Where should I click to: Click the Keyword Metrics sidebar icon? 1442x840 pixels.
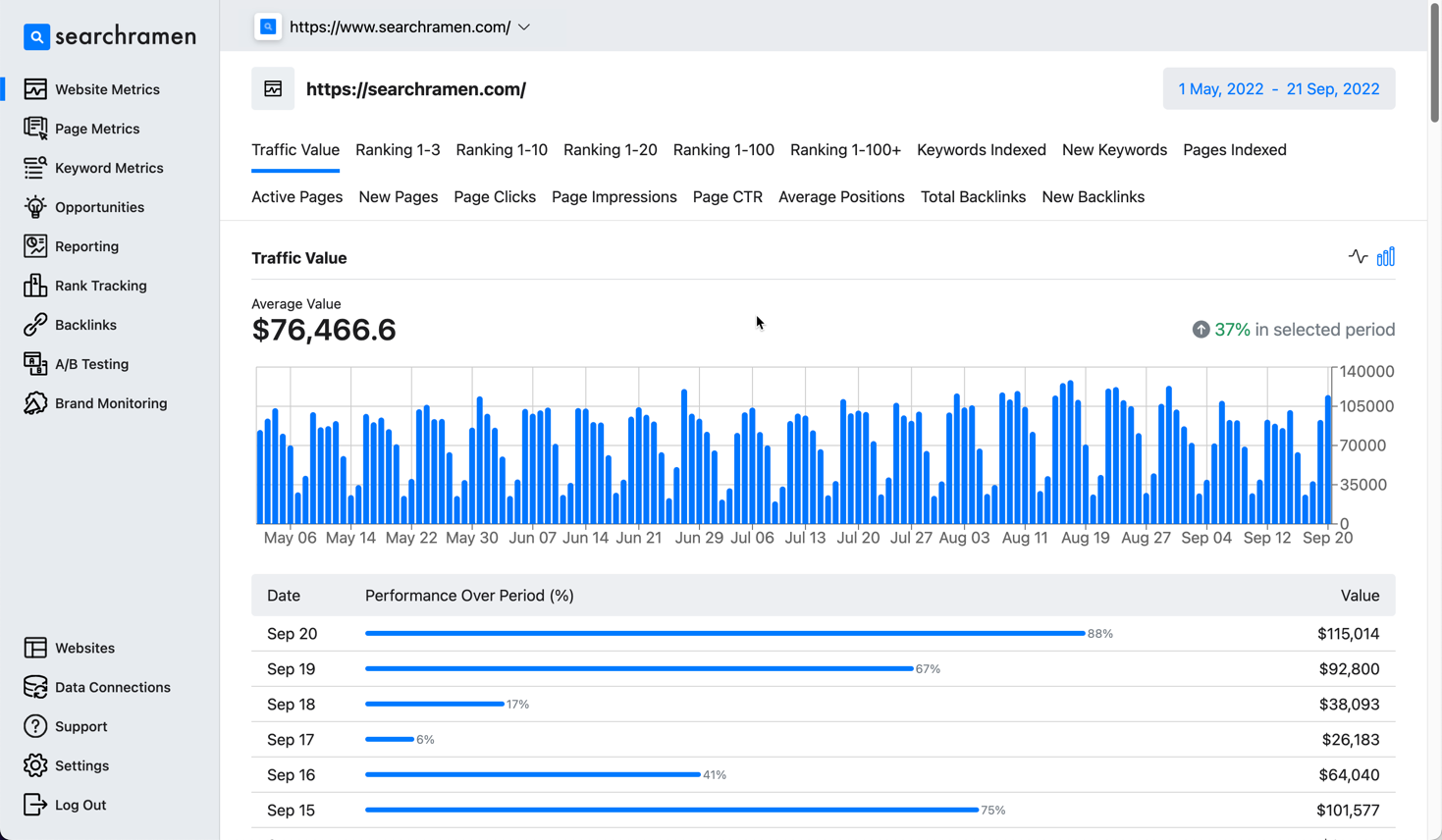35,168
